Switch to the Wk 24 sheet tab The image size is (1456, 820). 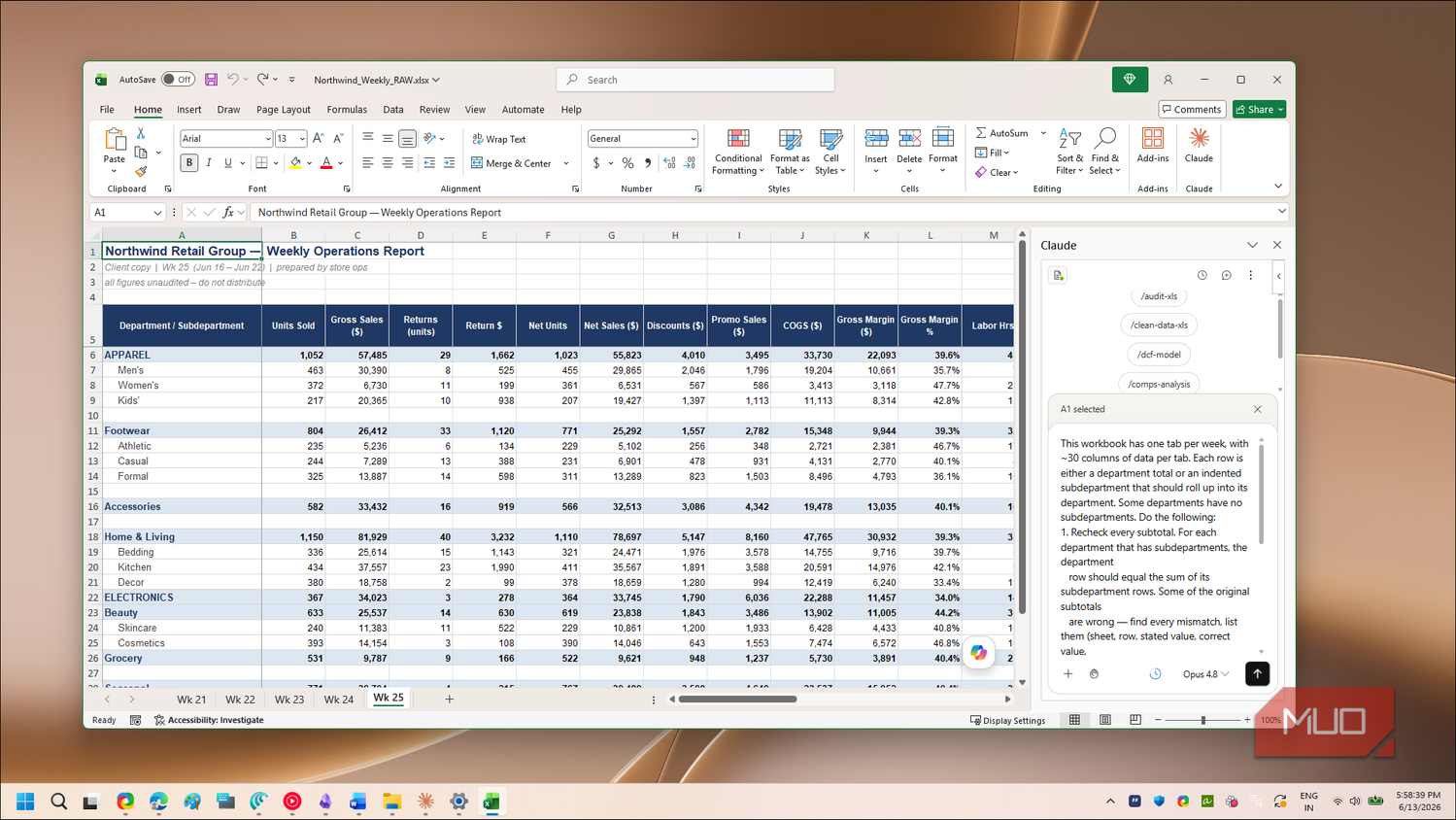click(338, 700)
